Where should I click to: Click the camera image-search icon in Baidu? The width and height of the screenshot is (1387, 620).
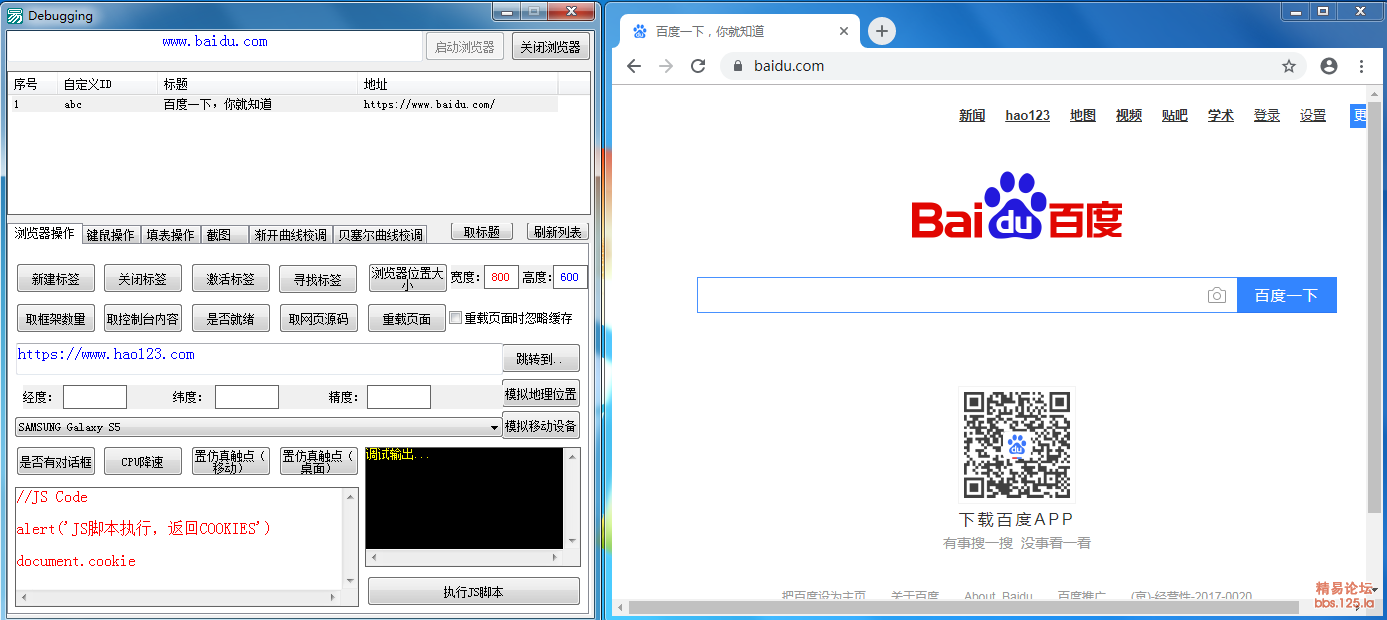pyautogui.click(x=1216, y=295)
